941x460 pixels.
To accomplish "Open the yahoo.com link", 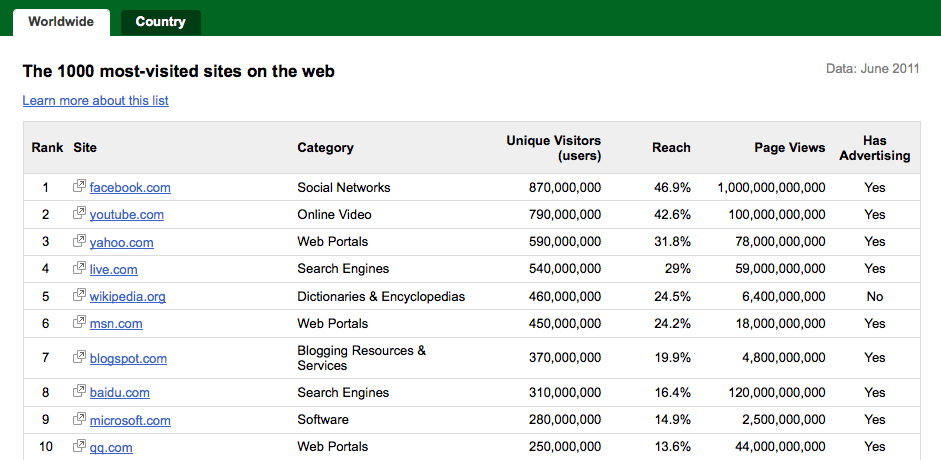I will (122, 242).
